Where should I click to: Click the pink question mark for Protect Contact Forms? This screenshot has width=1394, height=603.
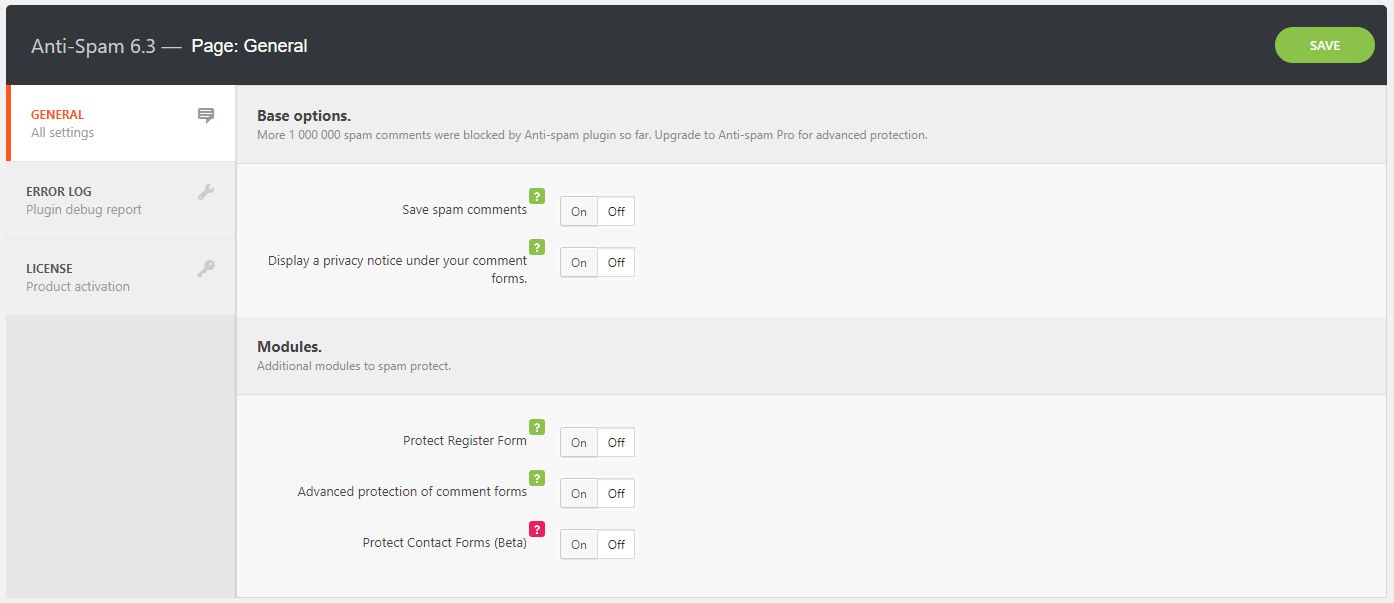pyautogui.click(x=537, y=529)
